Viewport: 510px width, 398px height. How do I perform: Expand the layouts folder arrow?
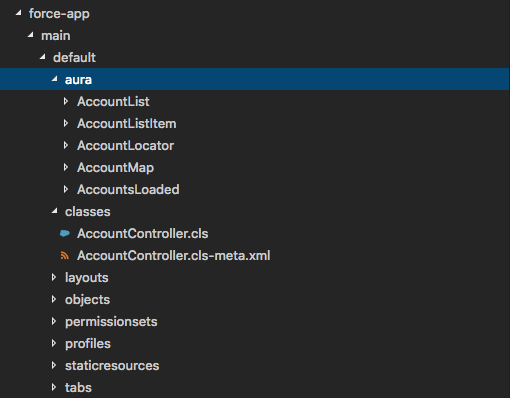[54, 277]
